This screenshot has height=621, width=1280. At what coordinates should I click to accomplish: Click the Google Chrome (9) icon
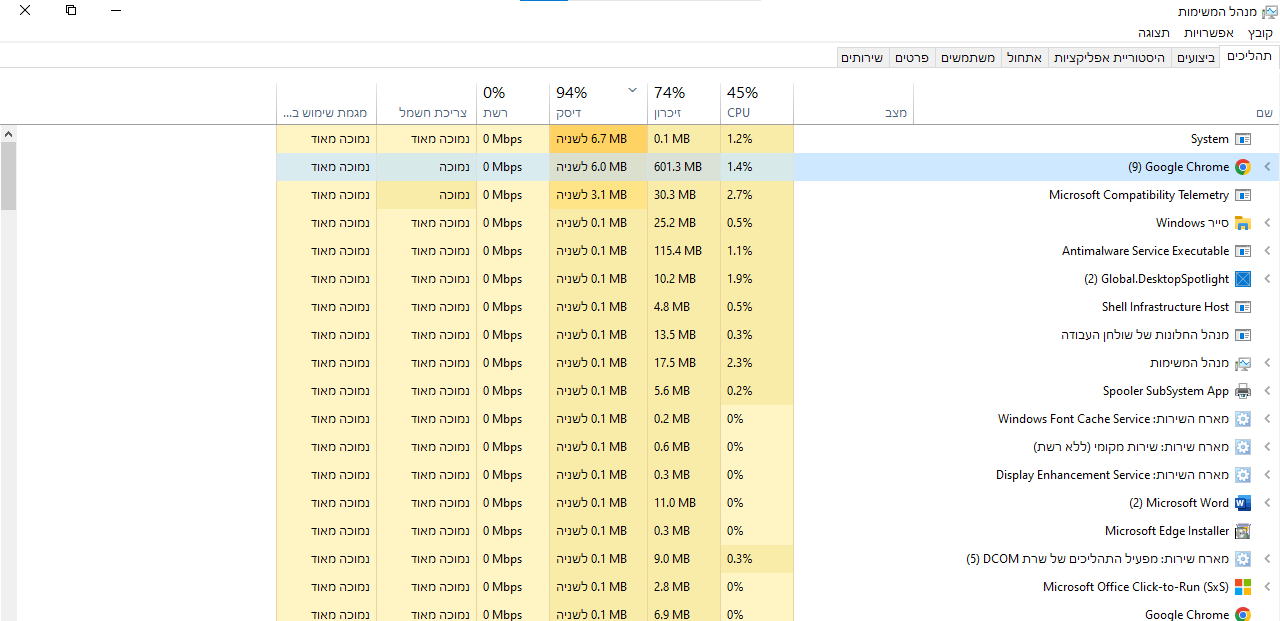click(1243, 167)
